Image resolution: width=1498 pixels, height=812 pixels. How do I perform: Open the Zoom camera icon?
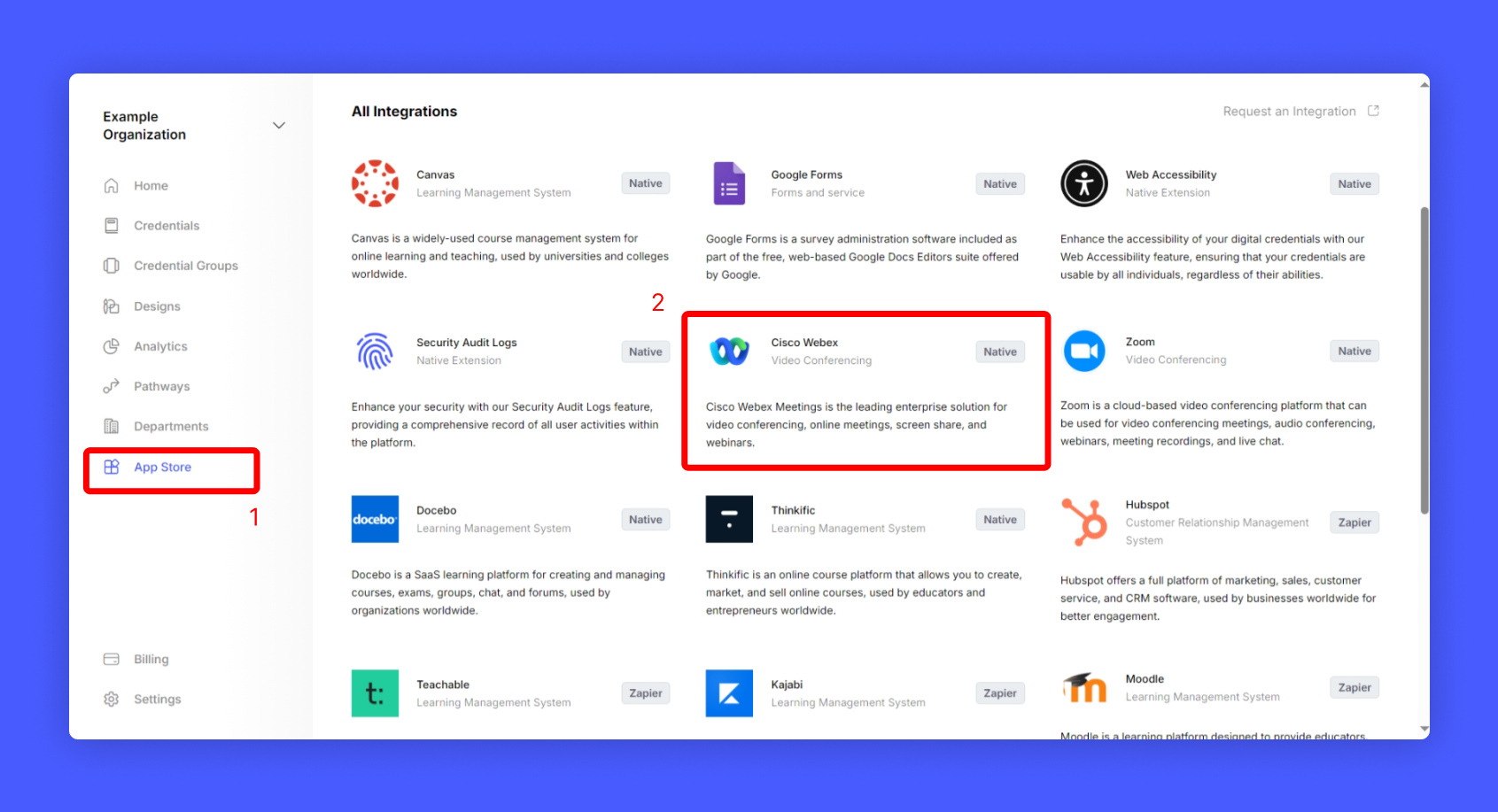1083,352
